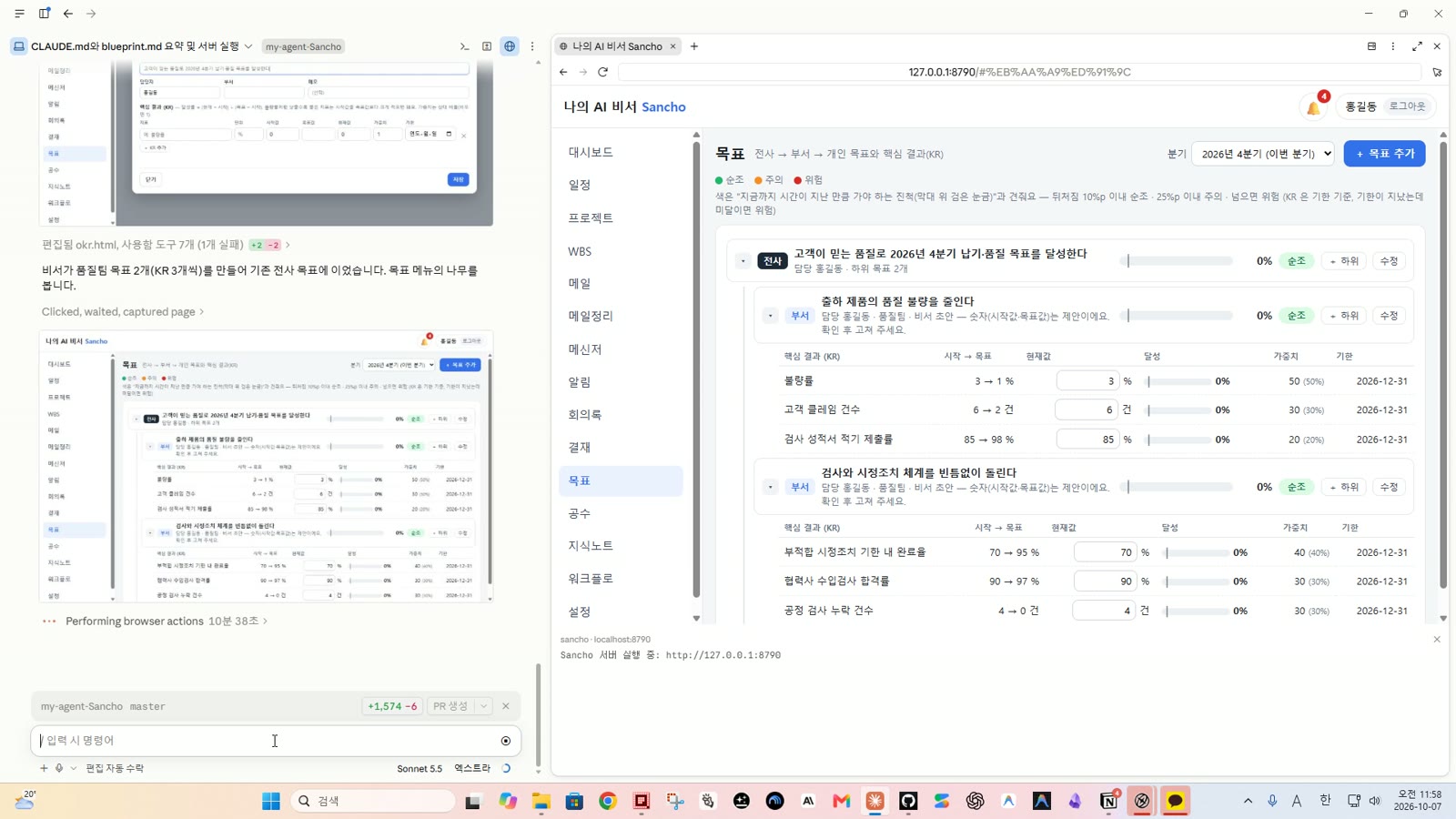The image size is (1456, 819).
Task: Reload the embedded browser page
Action: 602,72
